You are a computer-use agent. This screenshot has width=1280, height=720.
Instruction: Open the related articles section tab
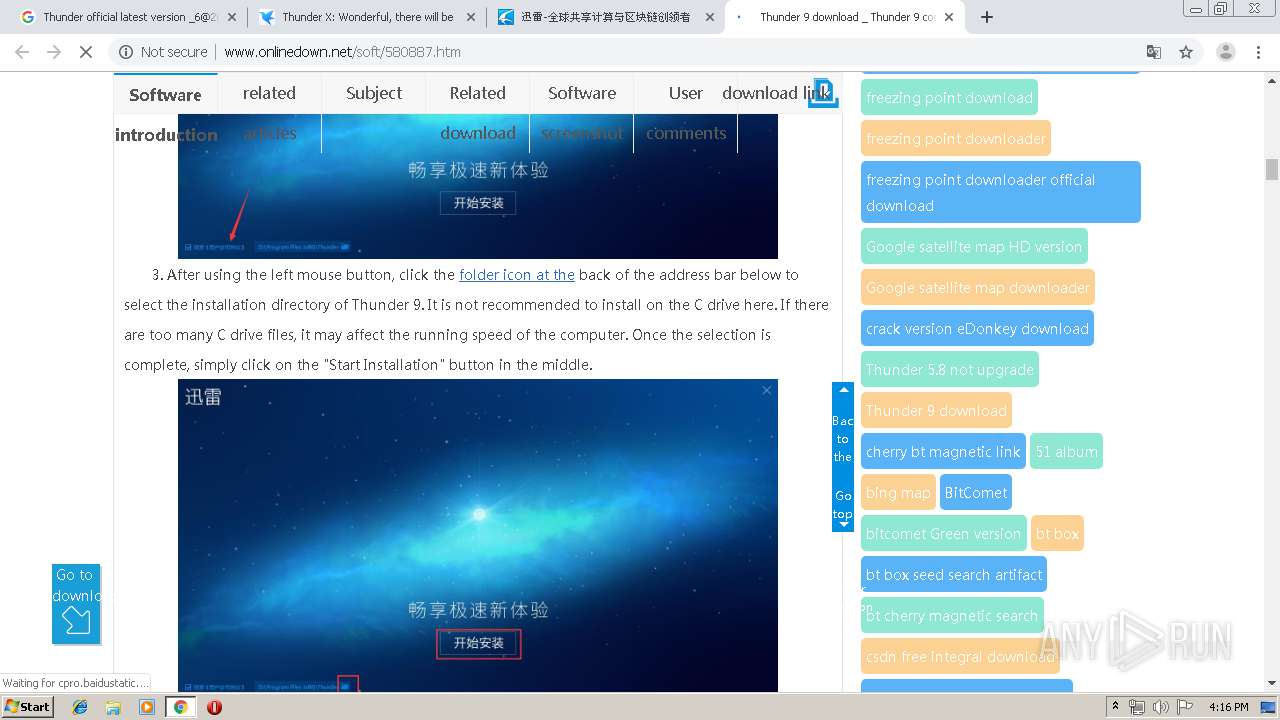pyautogui.click(x=269, y=113)
